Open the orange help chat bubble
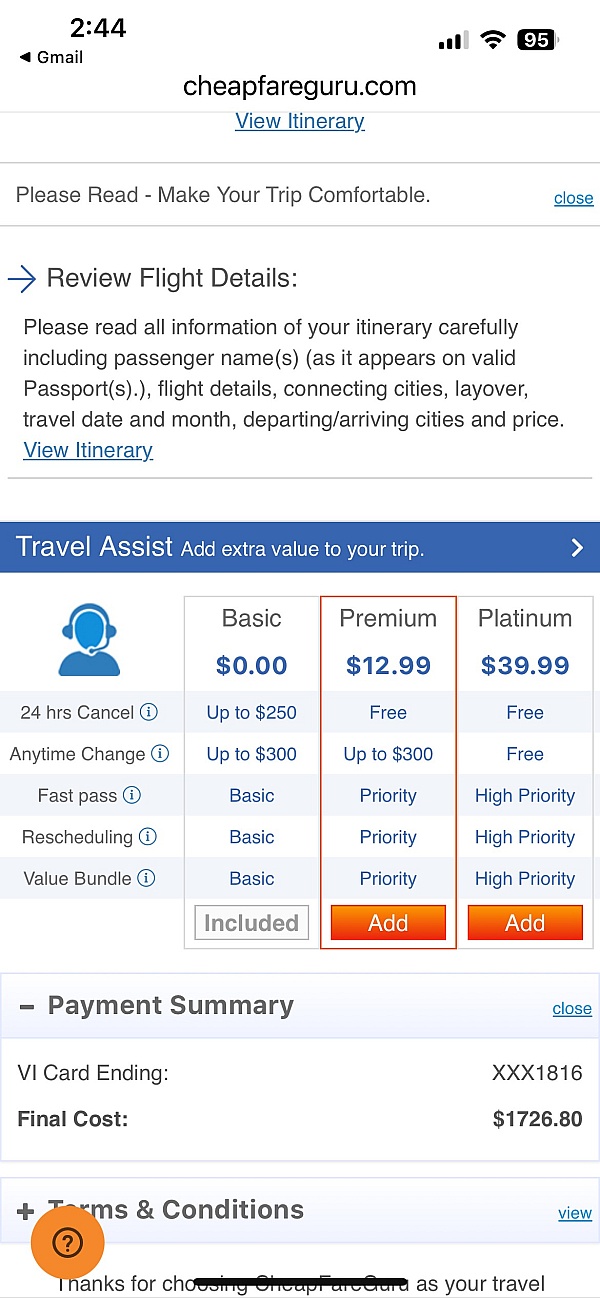Image resolution: width=600 pixels, height=1298 pixels. tap(67, 1243)
